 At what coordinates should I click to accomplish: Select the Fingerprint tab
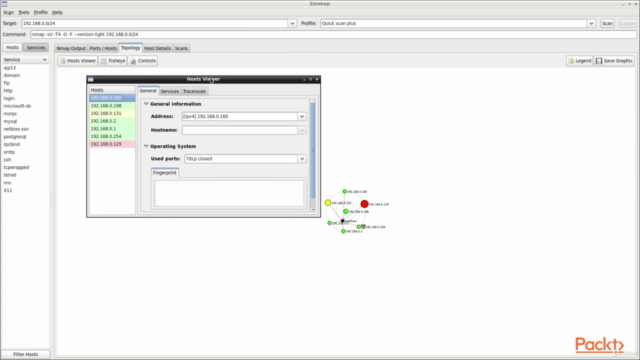point(164,173)
